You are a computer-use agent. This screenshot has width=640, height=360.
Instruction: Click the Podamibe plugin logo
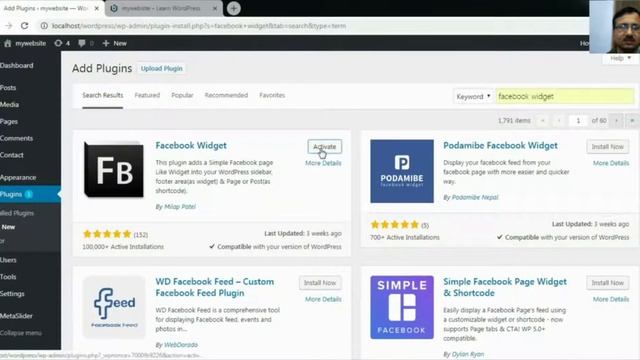402,171
